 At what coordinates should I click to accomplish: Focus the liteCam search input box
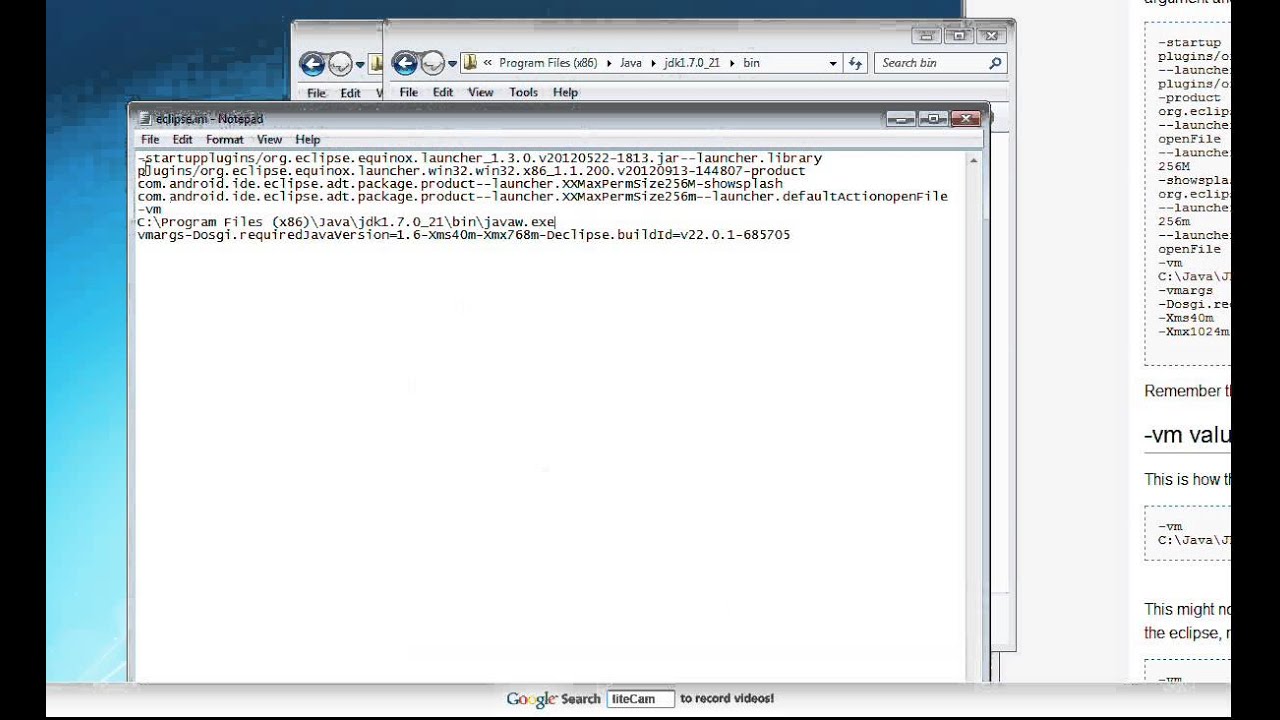641,699
